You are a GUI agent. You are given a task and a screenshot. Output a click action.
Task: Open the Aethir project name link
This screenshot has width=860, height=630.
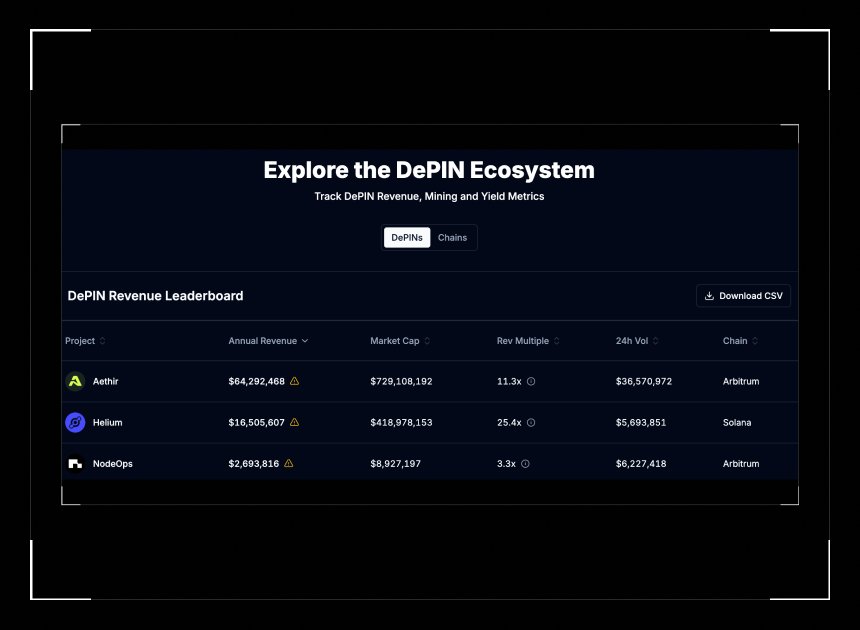(105, 381)
